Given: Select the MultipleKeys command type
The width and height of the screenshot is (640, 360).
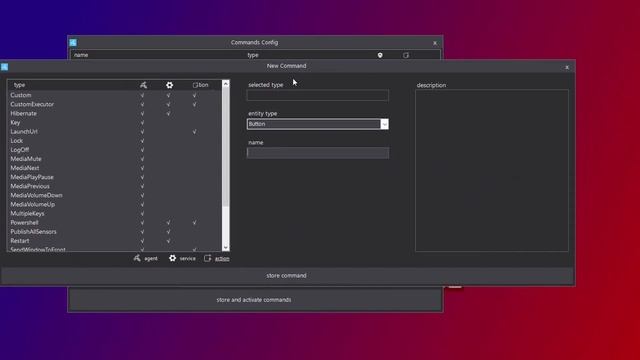Looking at the screenshot, I should 115,213.
